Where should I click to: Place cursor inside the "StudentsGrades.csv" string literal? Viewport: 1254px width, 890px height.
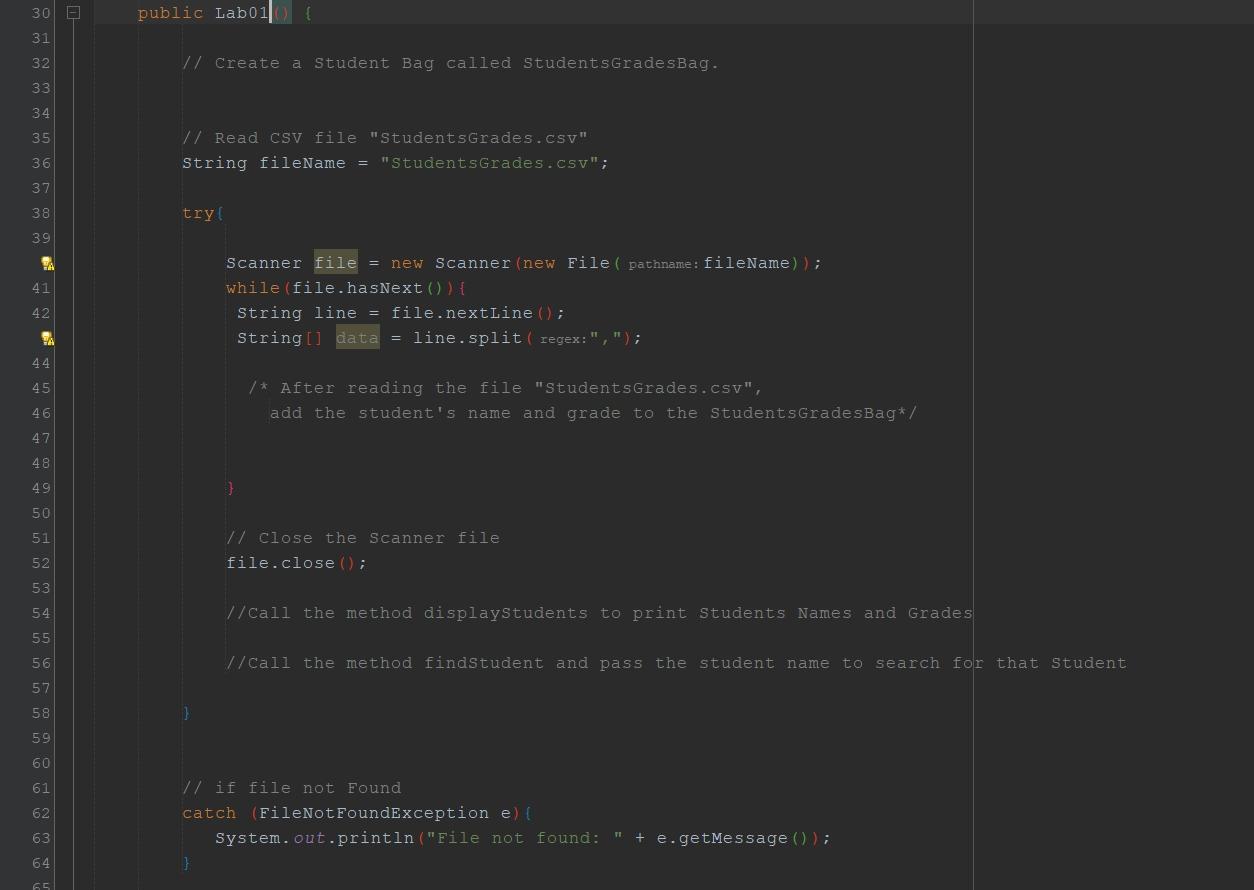tap(488, 163)
